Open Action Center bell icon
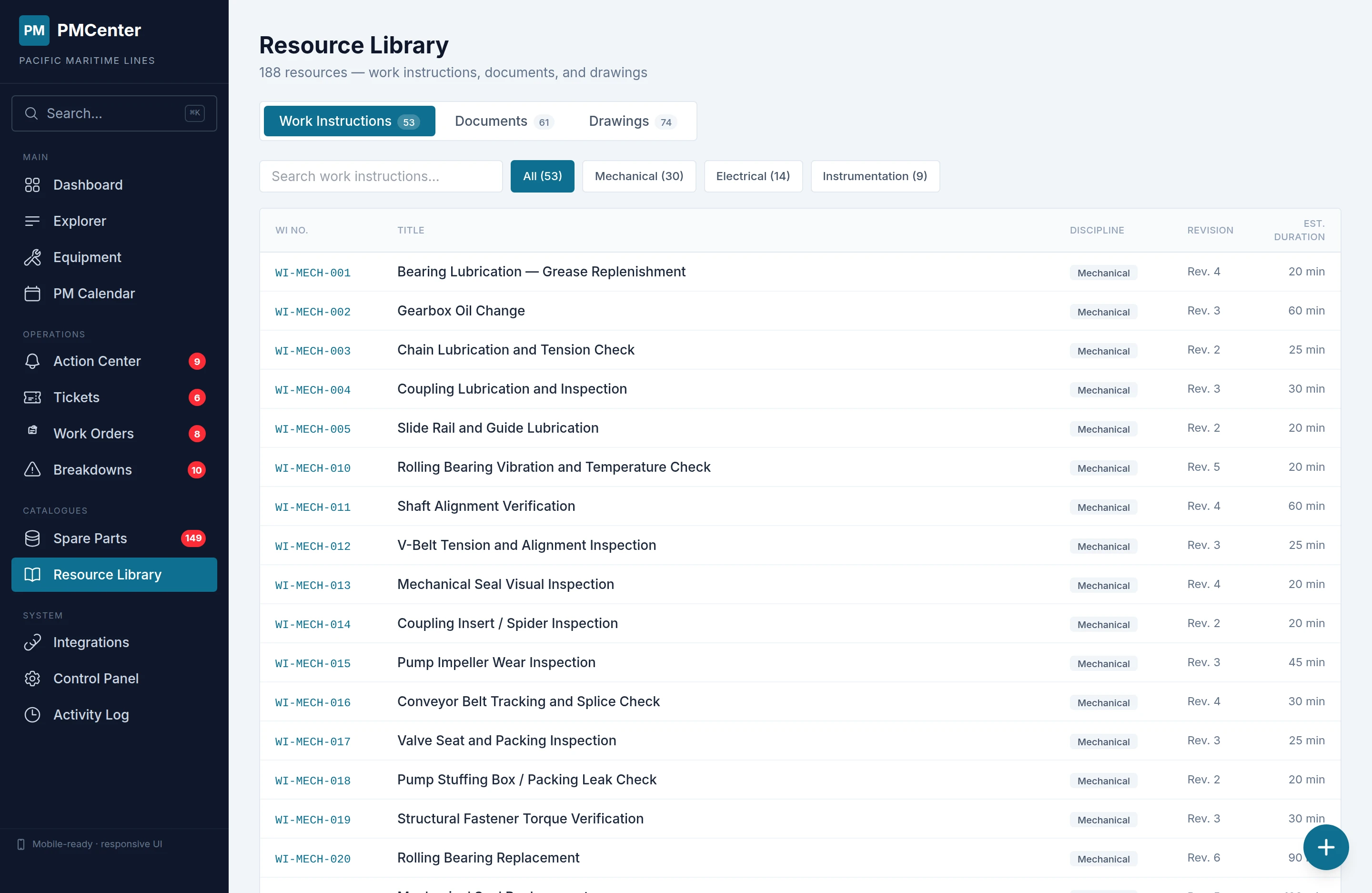 (32, 362)
